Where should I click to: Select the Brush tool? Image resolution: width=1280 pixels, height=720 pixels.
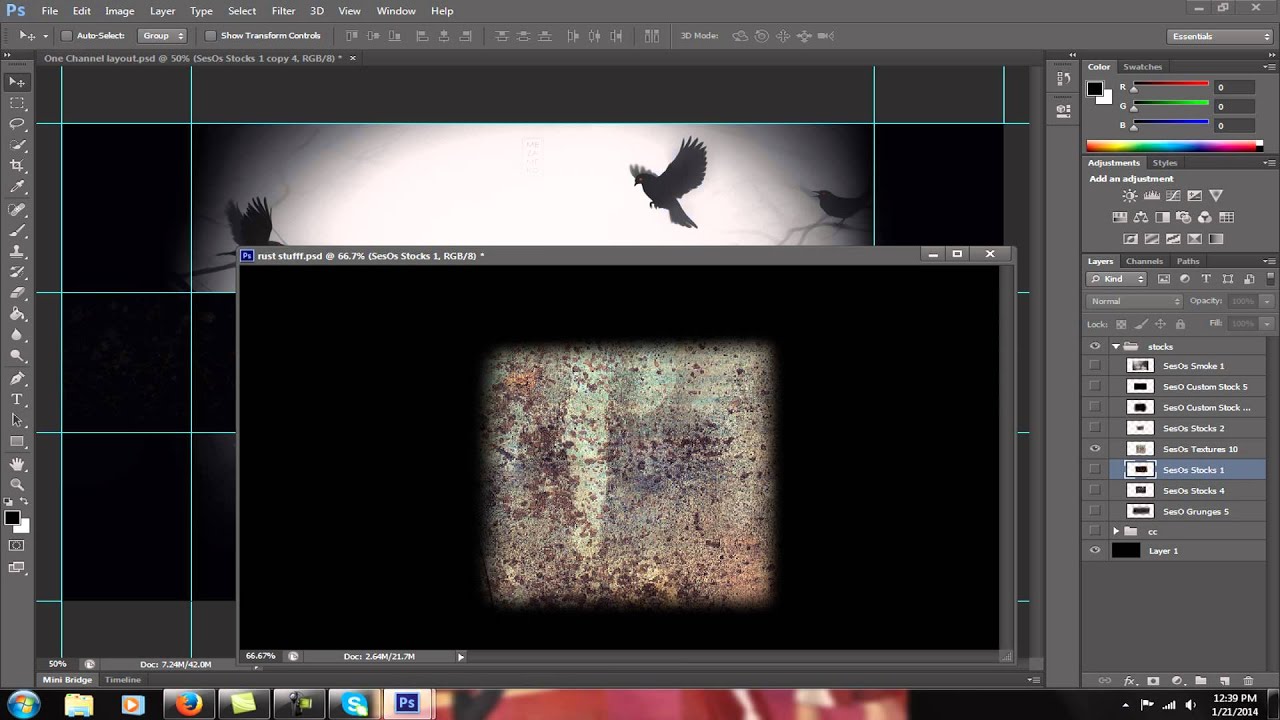pyautogui.click(x=17, y=230)
